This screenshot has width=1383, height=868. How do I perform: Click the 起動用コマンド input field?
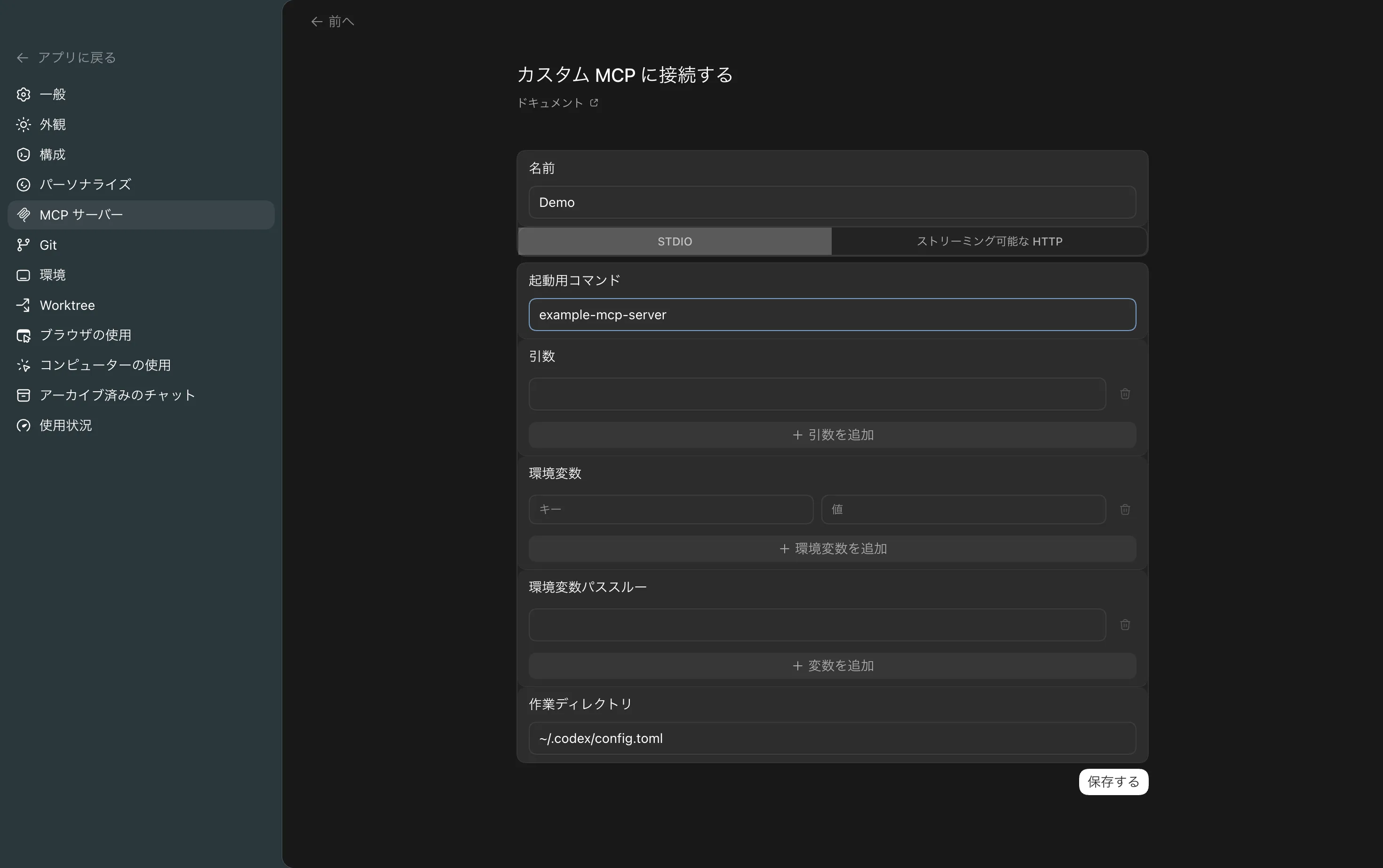point(832,315)
